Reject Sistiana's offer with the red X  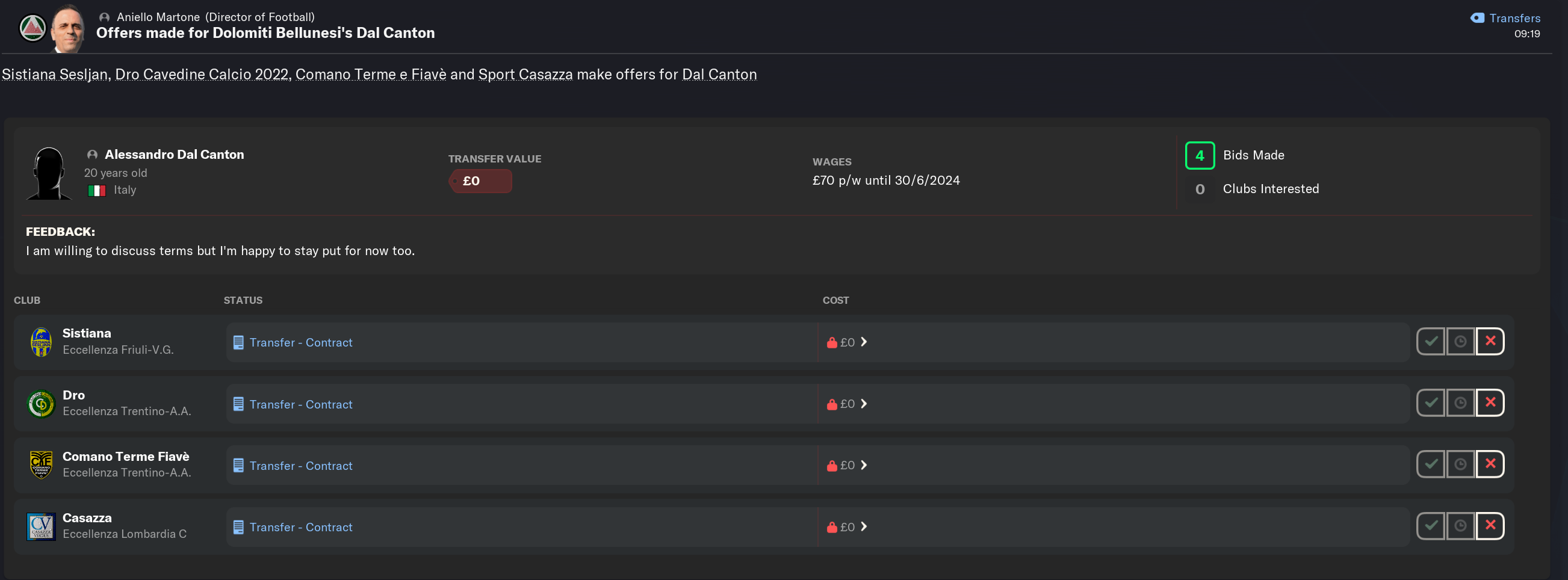click(1490, 341)
